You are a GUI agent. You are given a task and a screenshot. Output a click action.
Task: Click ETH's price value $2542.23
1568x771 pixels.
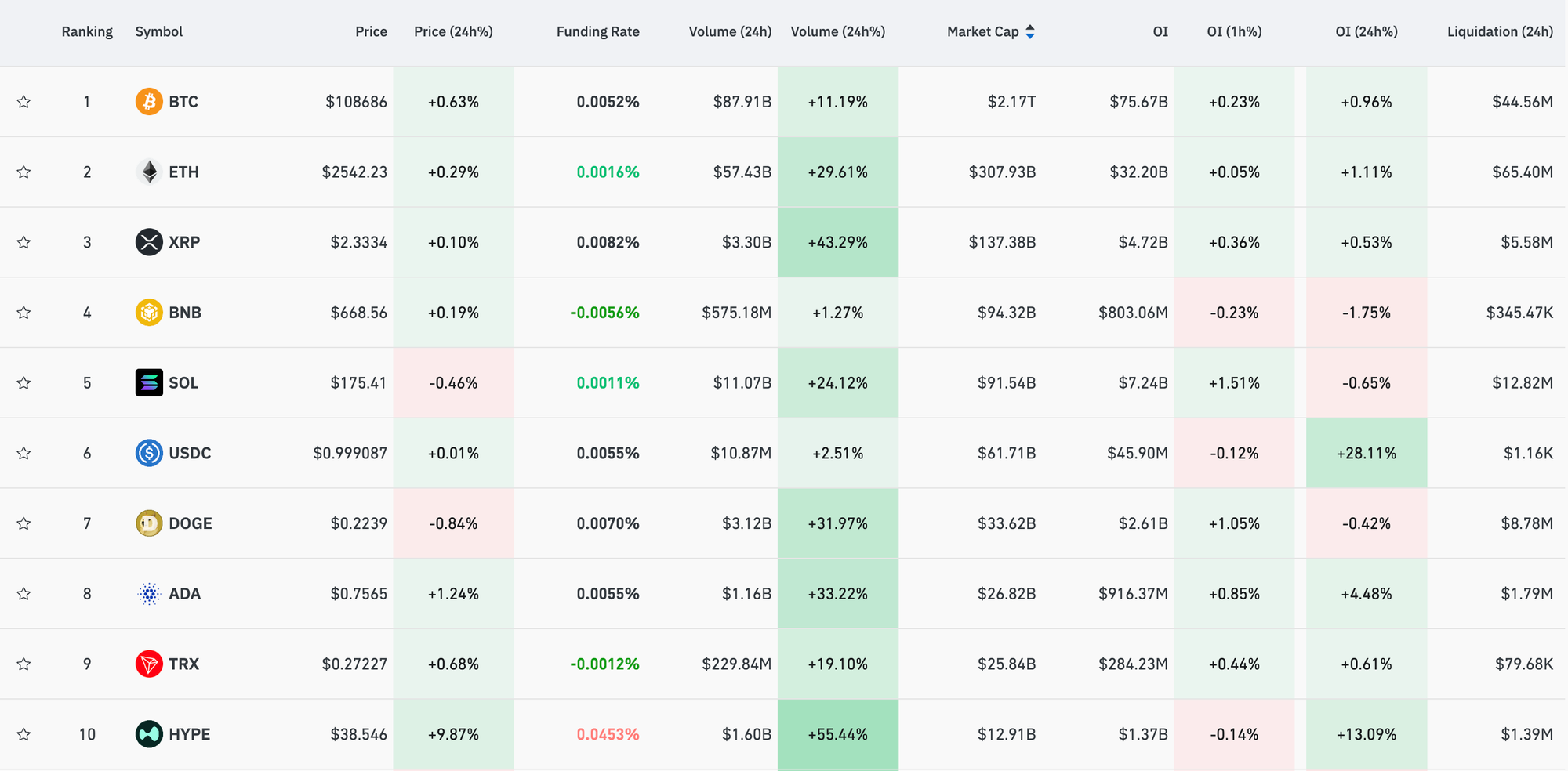tap(354, 172)
